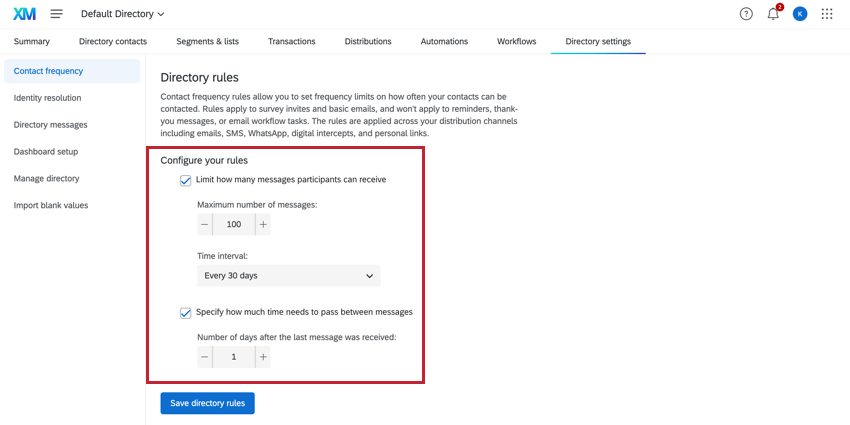Screen dimensions: 850x425
Task: Open the app switcher grid icon
Action: pyautogui.click(x=827, y=14)
